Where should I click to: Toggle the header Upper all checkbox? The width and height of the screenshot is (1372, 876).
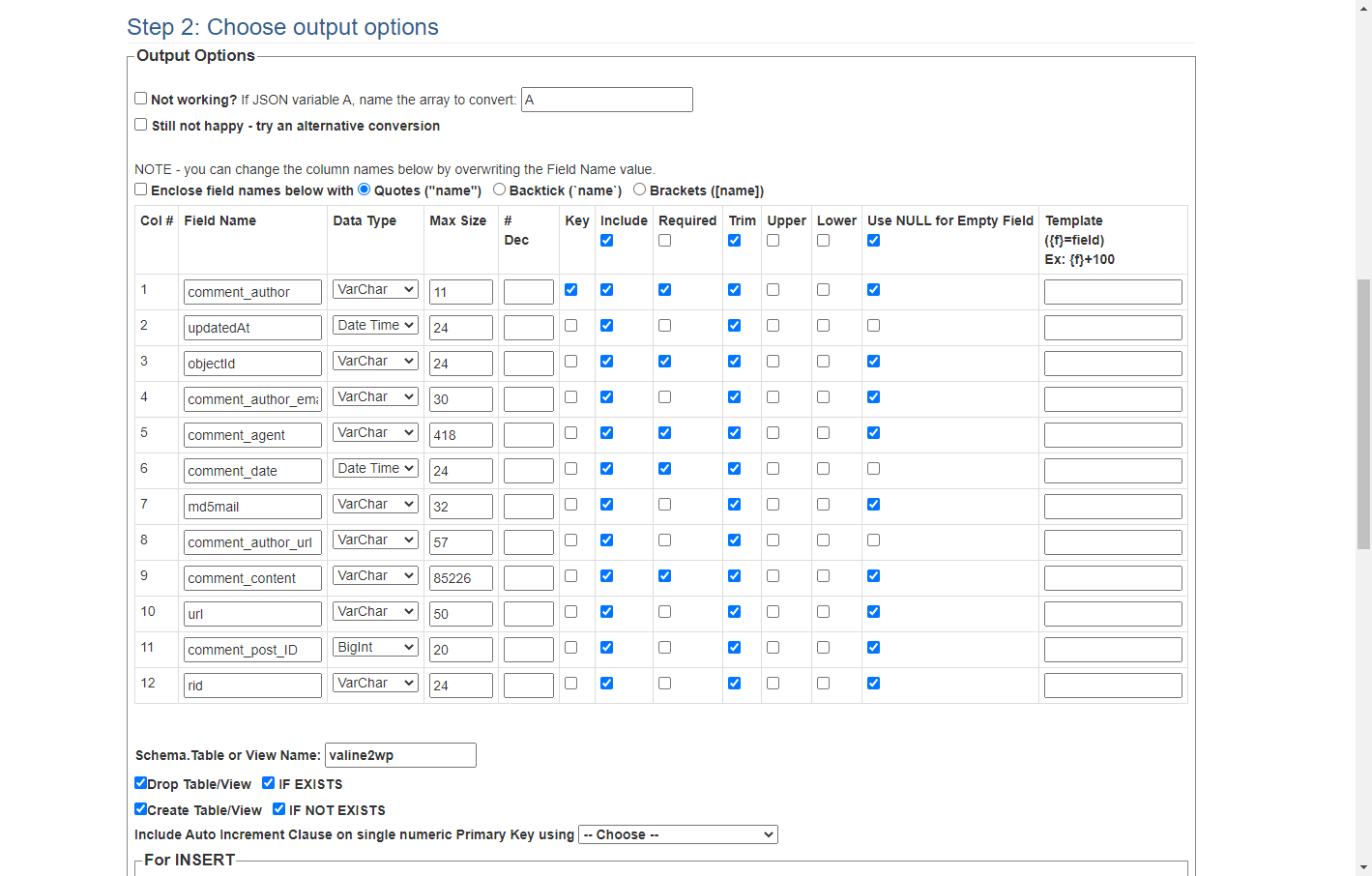[774, 241]
